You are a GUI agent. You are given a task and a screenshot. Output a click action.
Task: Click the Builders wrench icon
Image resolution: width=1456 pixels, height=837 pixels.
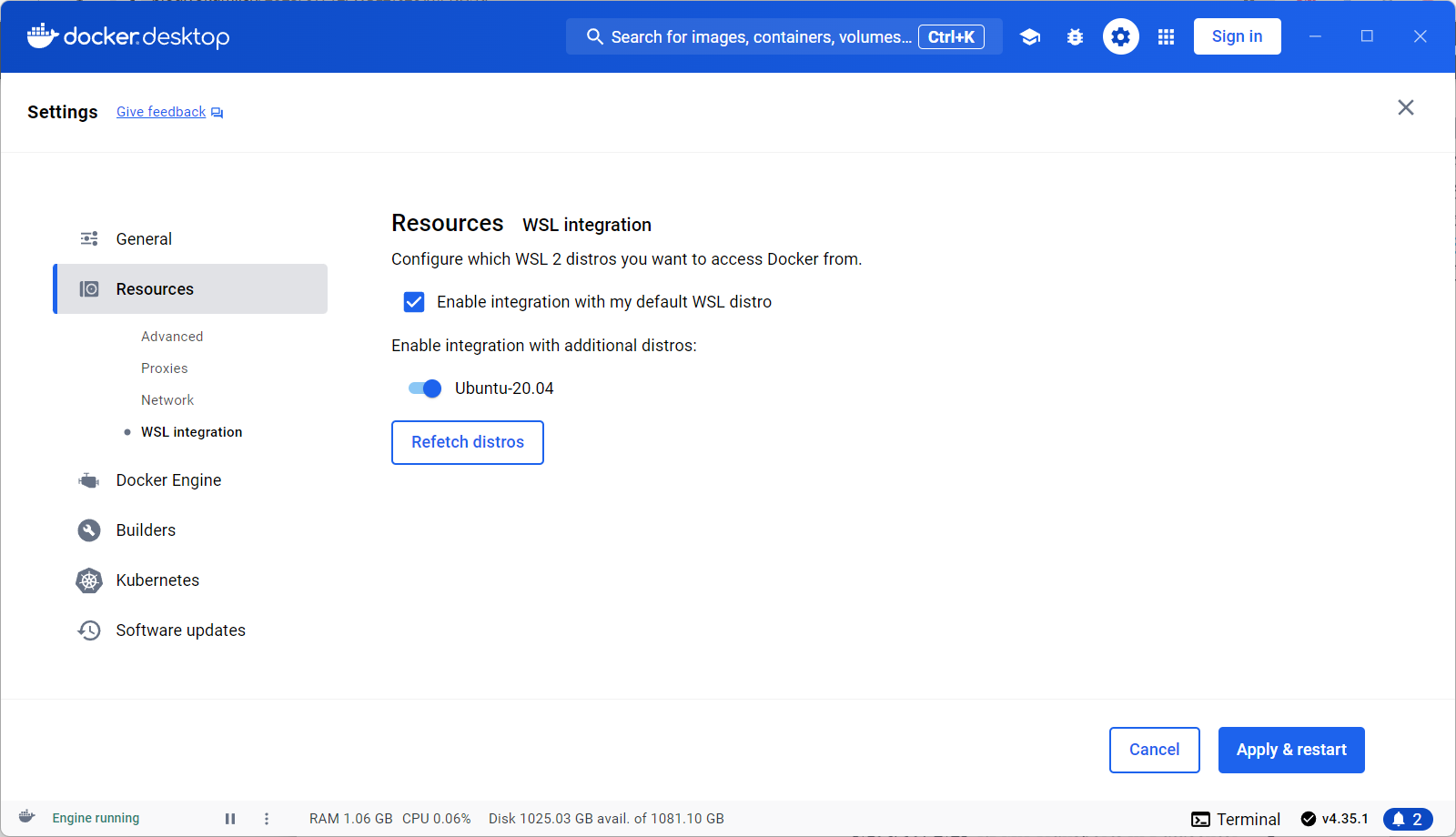[89, 530]
